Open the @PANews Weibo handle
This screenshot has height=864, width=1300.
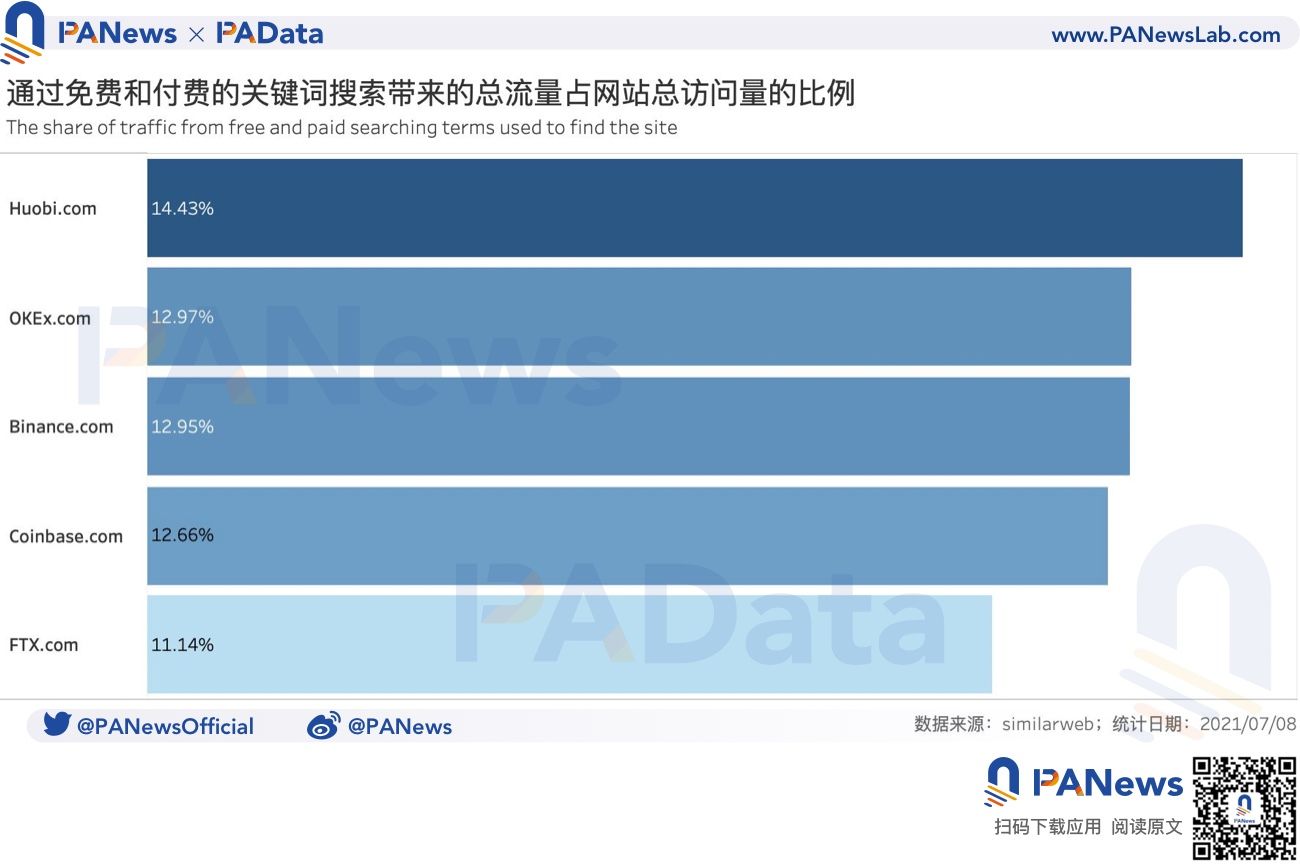[x=399, y=727]
